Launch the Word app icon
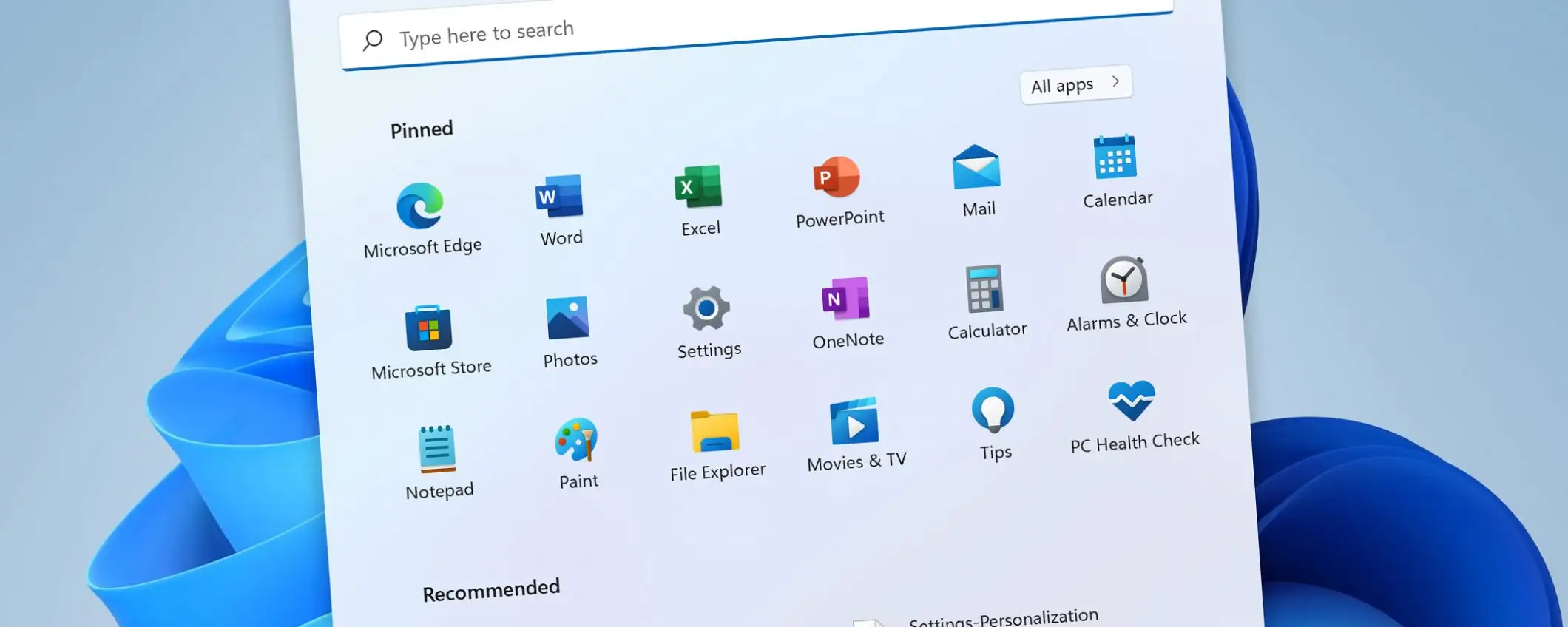This screenshot has height=627, width=1568. [559, 196]
